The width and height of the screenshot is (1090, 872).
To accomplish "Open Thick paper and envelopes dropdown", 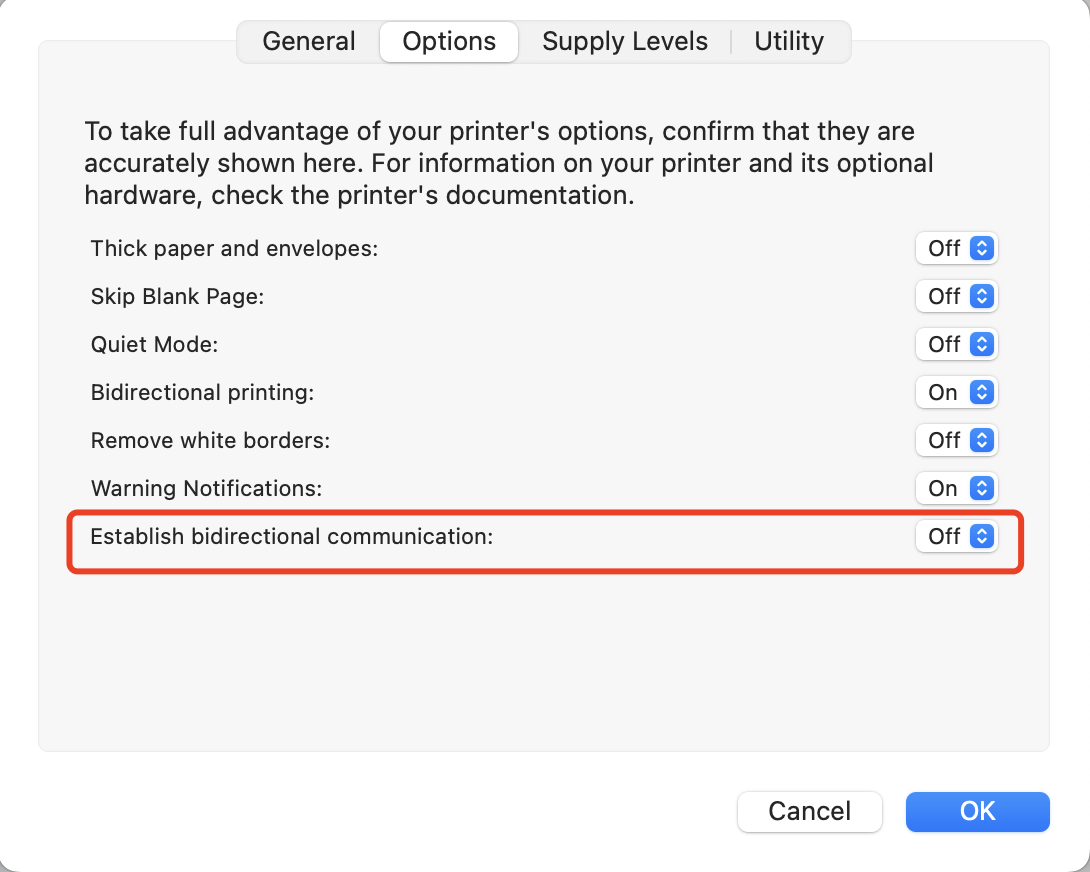I will click(x=957, y=249).
